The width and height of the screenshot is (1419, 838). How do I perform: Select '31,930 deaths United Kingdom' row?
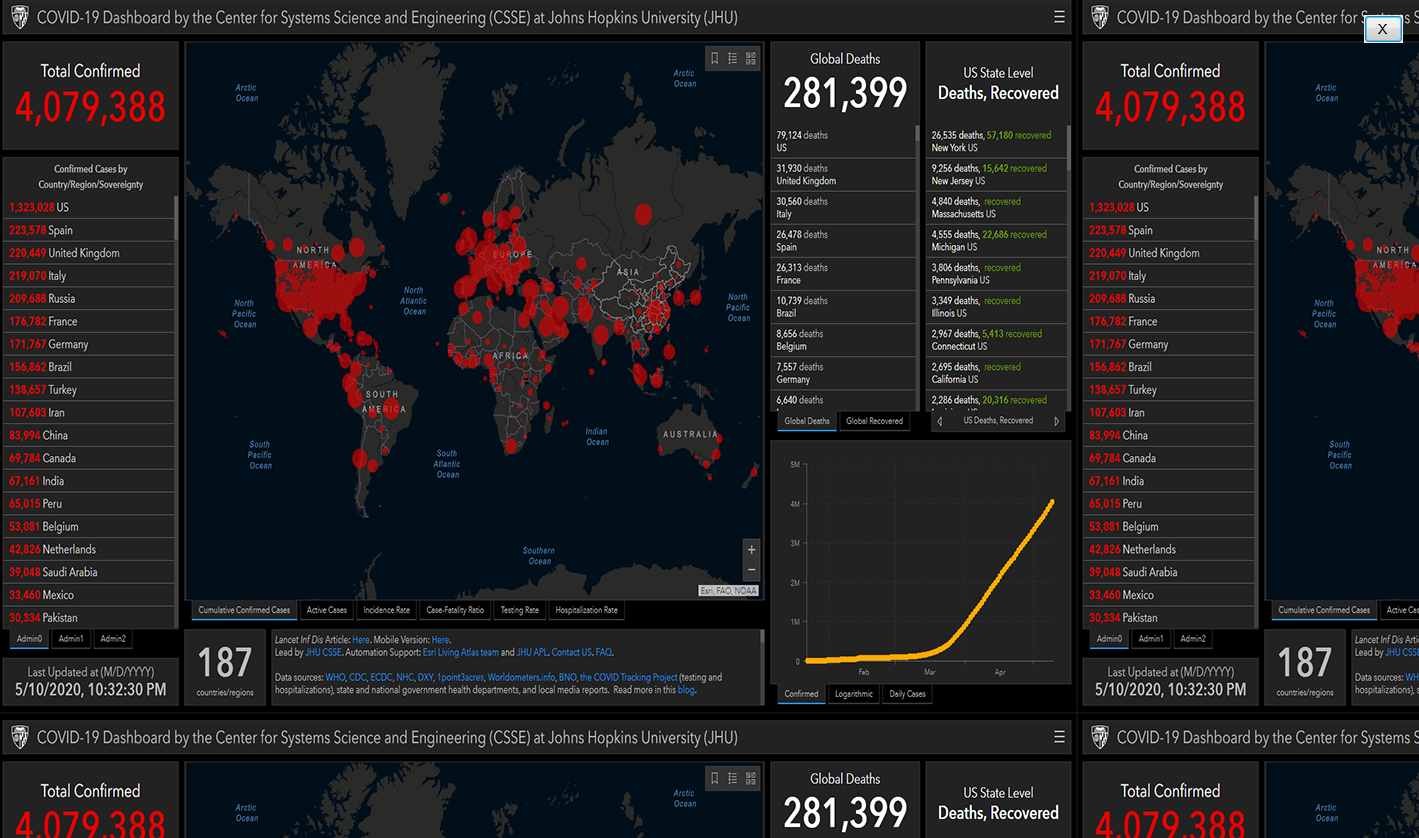(x=843, y=175)
